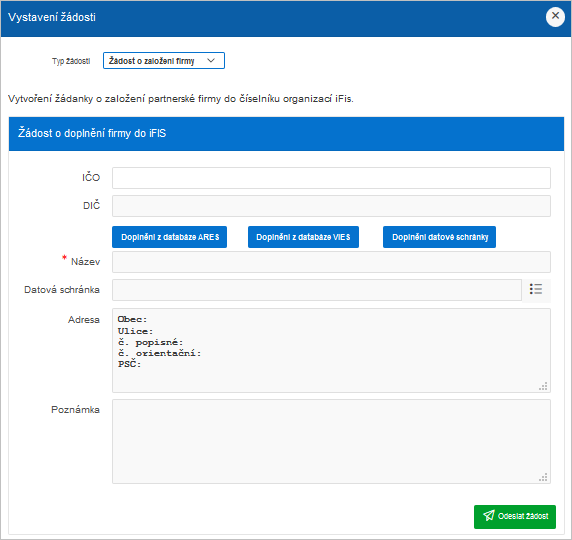Click inside the Adresa text area
Screen dimensions: 572x540
[x=331, y=350]
